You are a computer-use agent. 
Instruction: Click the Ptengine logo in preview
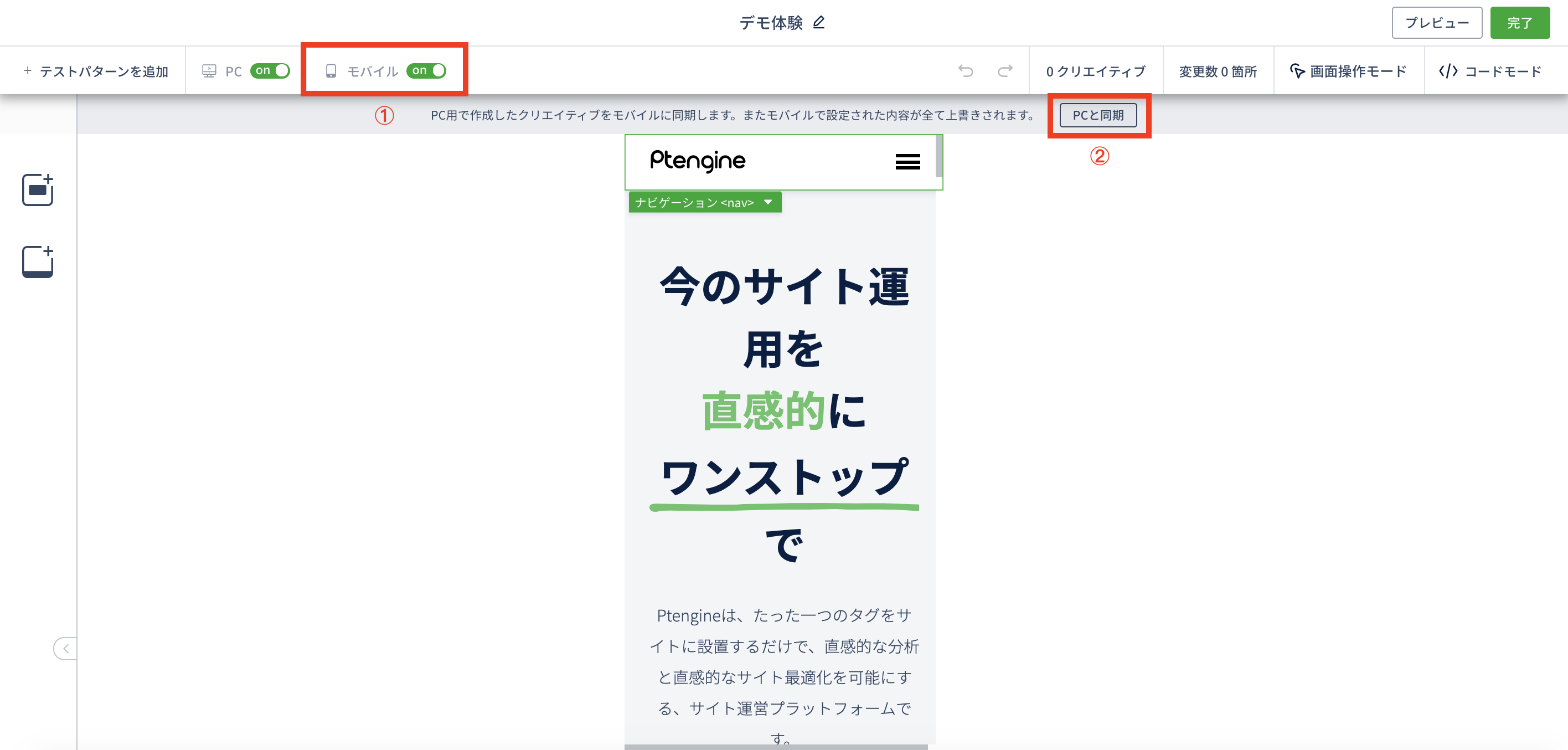(698, 161)
